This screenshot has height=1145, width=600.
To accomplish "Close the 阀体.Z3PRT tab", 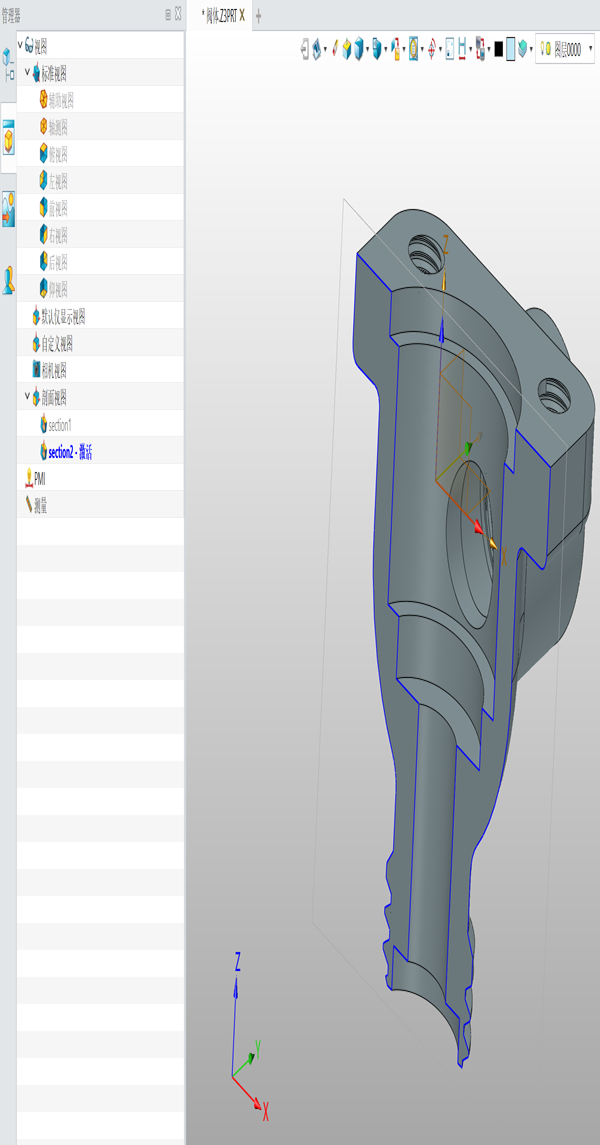I will [x=242, y=15].
